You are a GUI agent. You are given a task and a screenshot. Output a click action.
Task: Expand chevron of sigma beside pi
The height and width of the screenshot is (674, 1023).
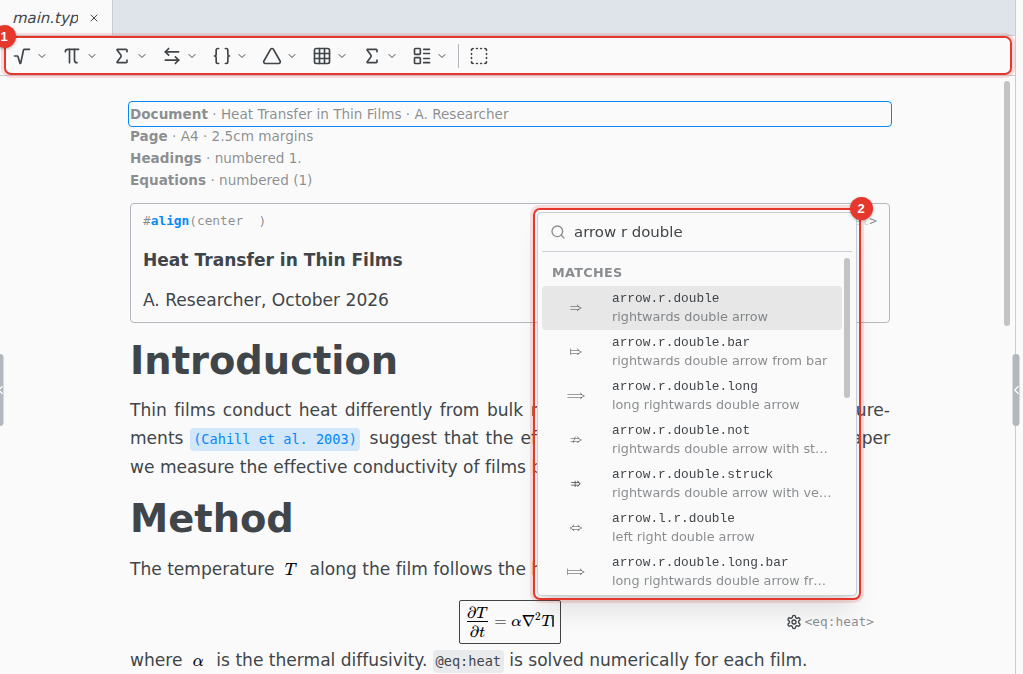click(x=142, y=56)
